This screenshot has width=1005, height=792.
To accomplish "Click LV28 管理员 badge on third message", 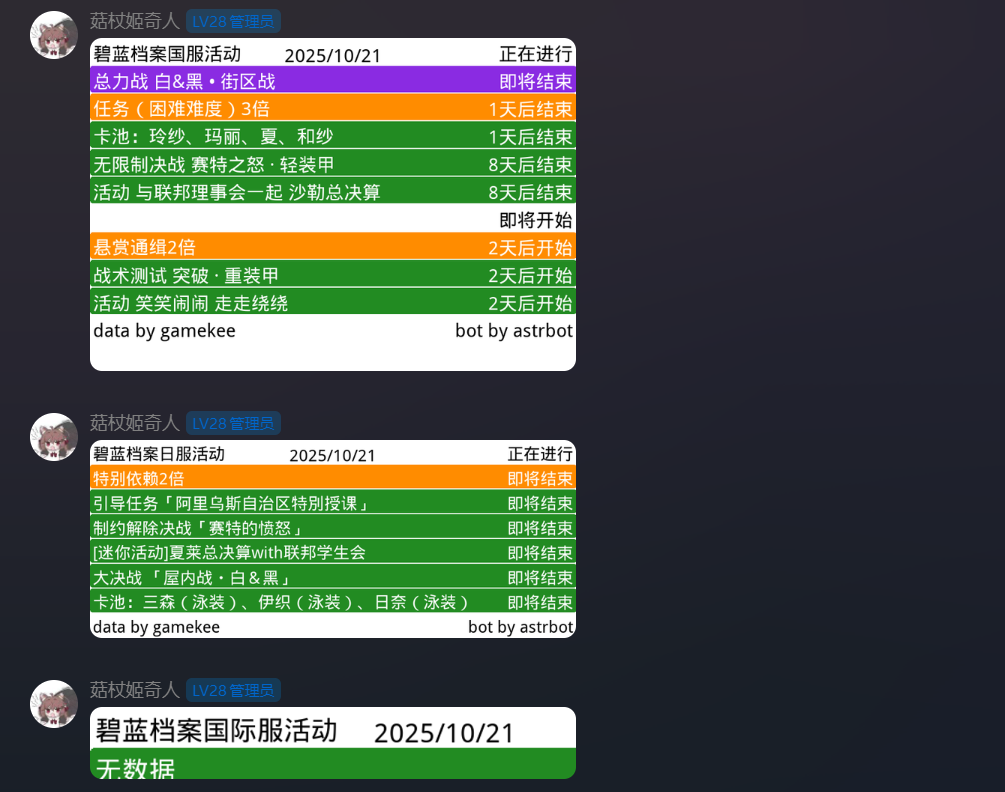I will click(233, 690).
